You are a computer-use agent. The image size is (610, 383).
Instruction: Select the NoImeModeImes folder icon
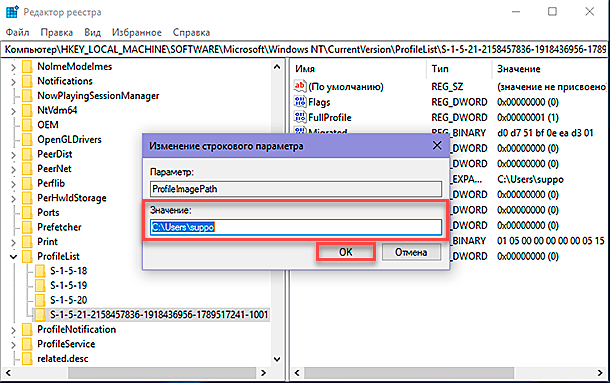coord(27,67)
